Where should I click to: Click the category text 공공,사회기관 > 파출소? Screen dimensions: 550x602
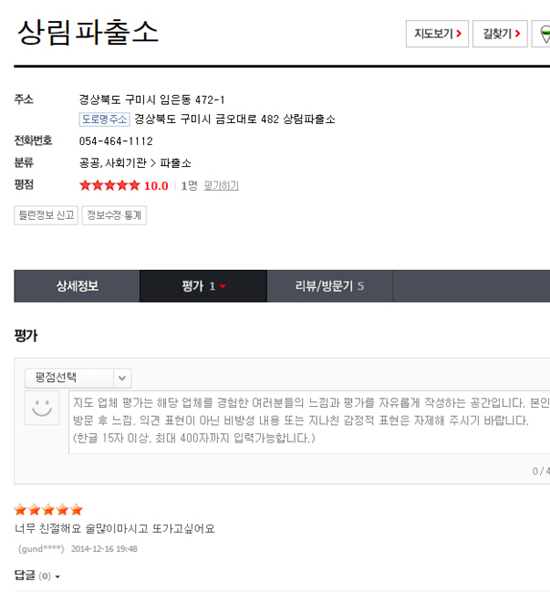pos(135,163)
